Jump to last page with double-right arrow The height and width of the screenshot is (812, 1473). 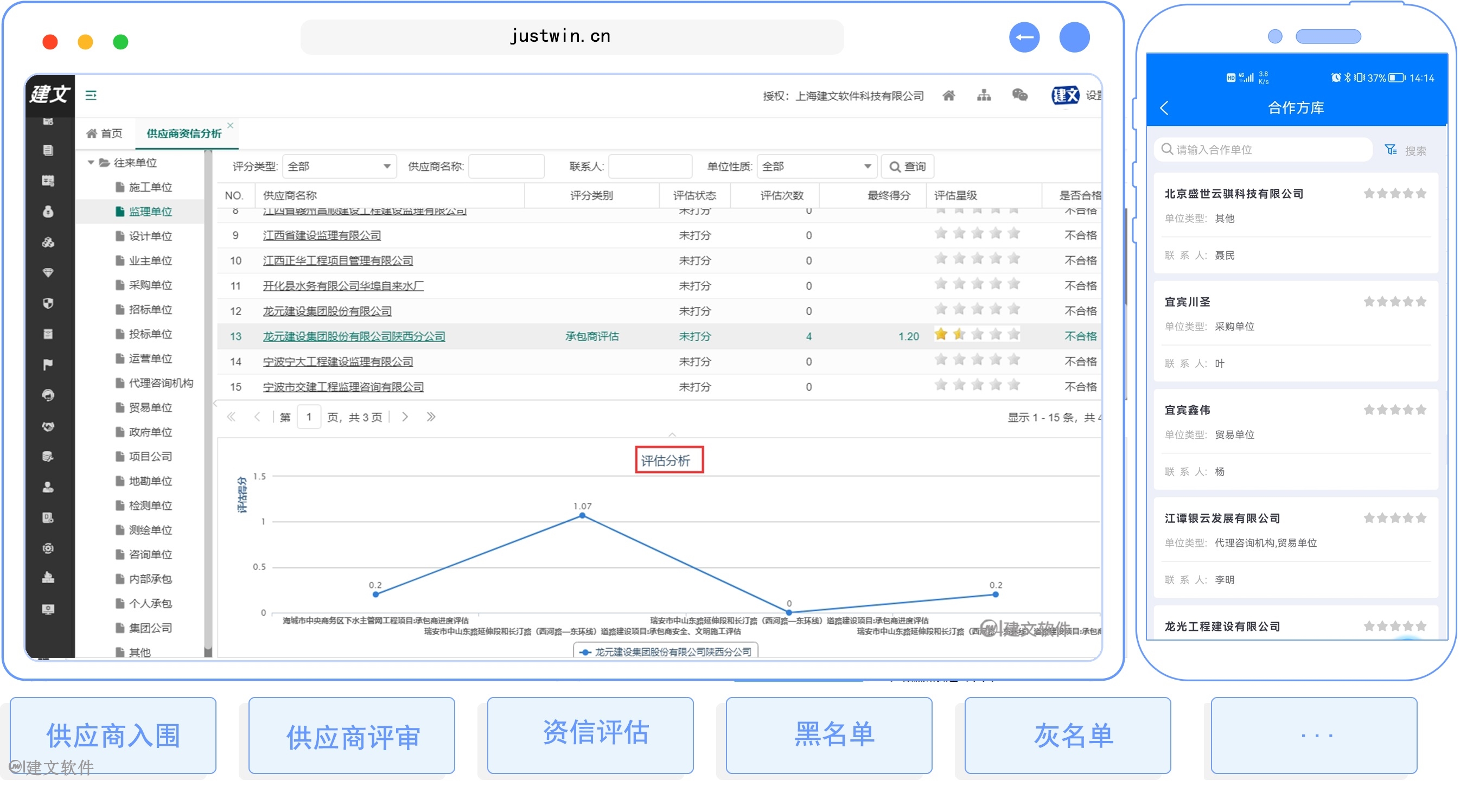point(431,417)
